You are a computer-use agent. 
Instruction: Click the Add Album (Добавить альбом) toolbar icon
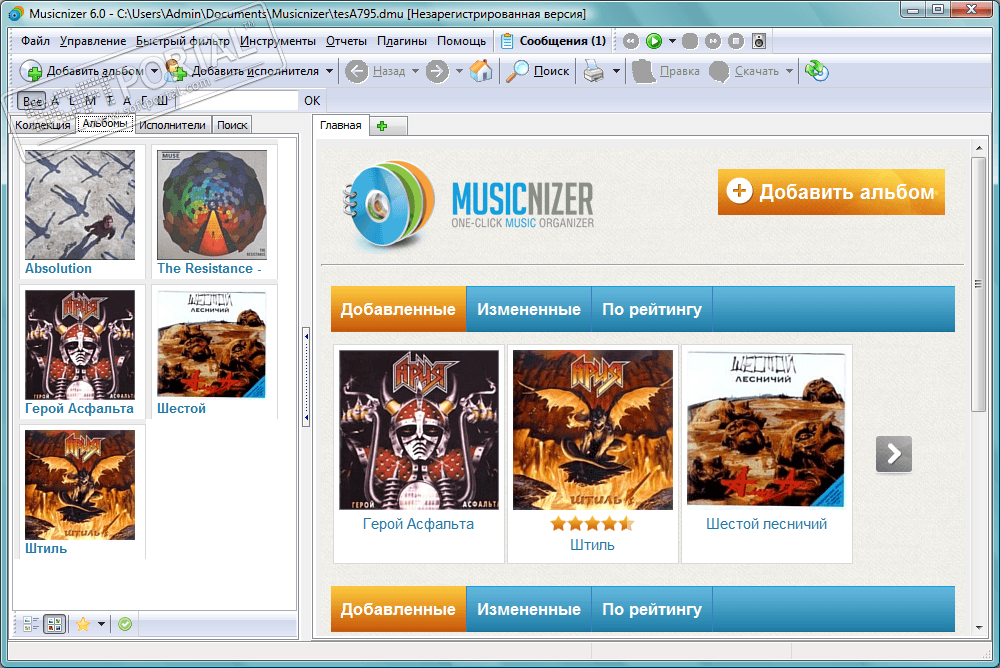tap(31, 71)
